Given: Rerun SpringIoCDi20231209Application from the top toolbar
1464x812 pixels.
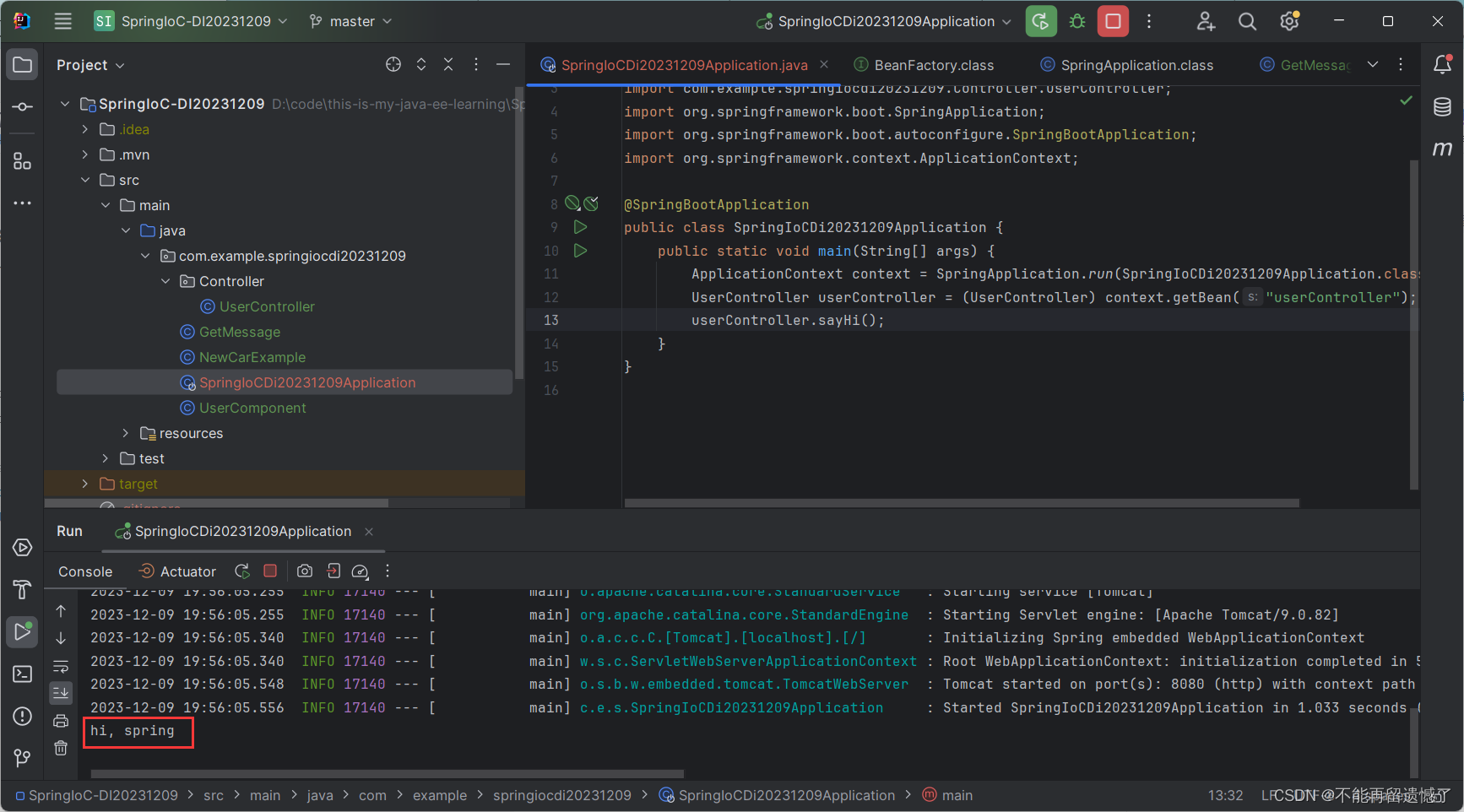Looking at the screenshot, I should [x=1041, y=21].
